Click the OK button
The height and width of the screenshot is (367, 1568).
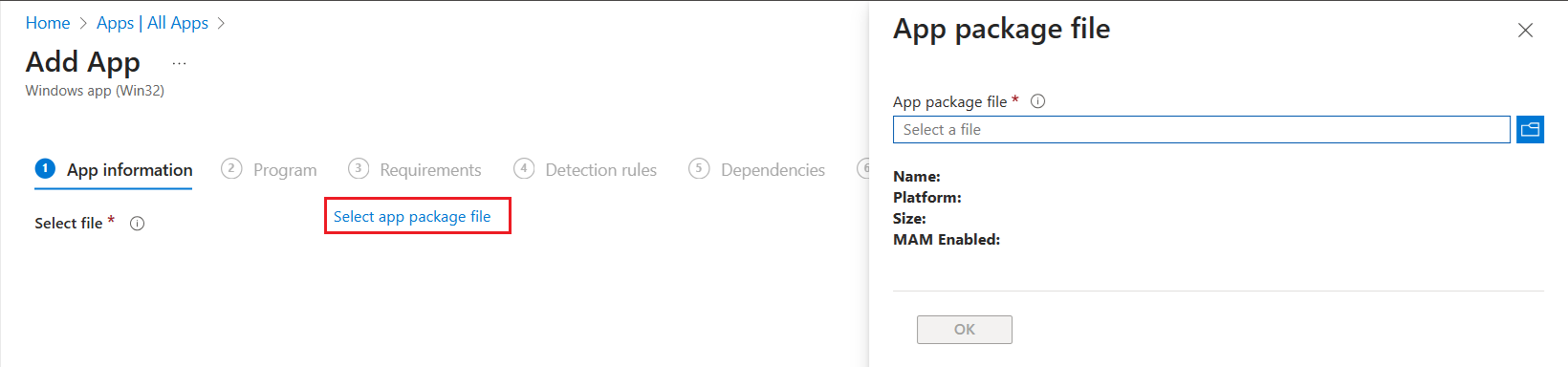coord(964,330)
